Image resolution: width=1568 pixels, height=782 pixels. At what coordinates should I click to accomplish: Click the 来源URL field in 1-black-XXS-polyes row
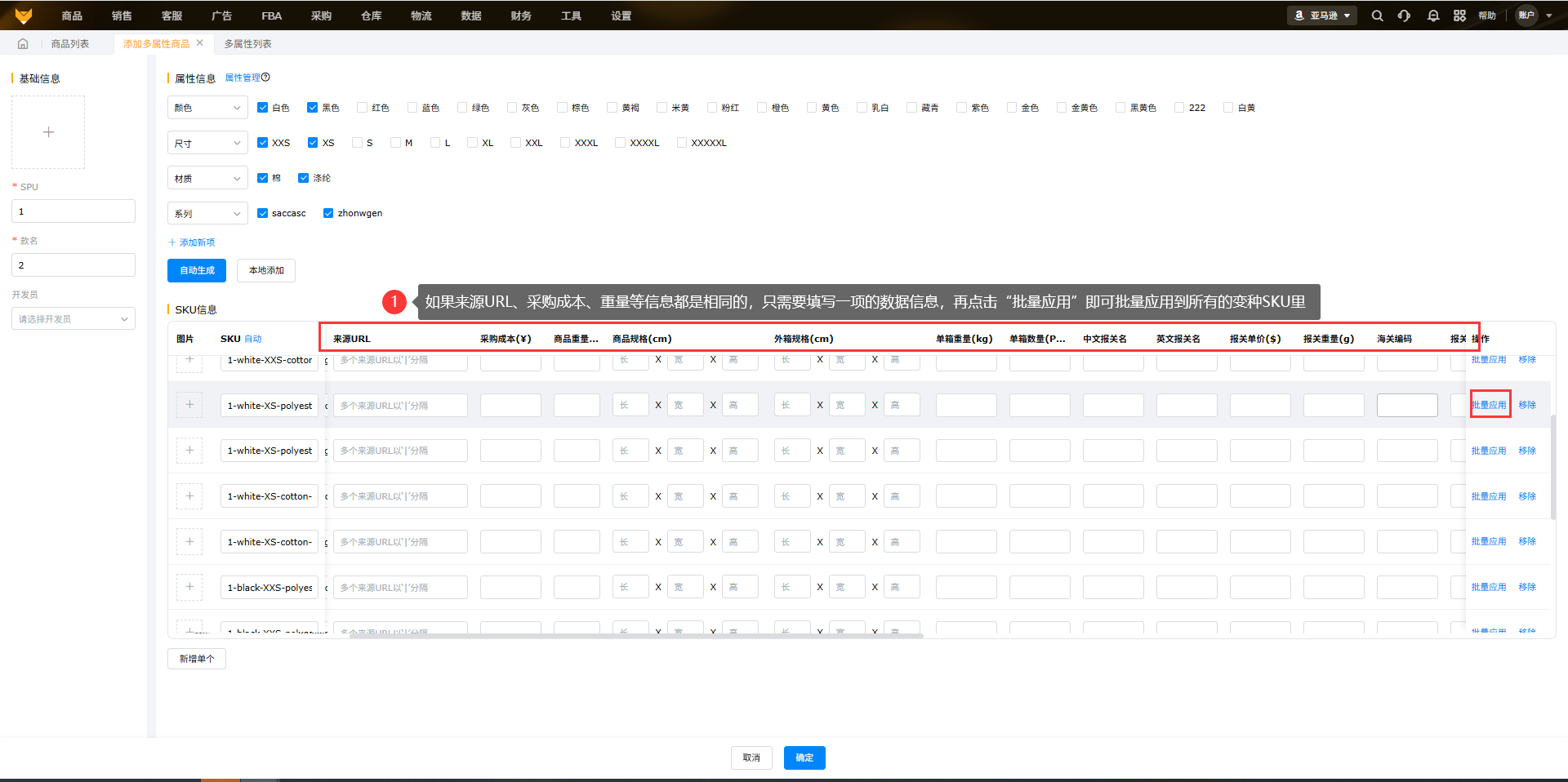click(x=400, y=588)
